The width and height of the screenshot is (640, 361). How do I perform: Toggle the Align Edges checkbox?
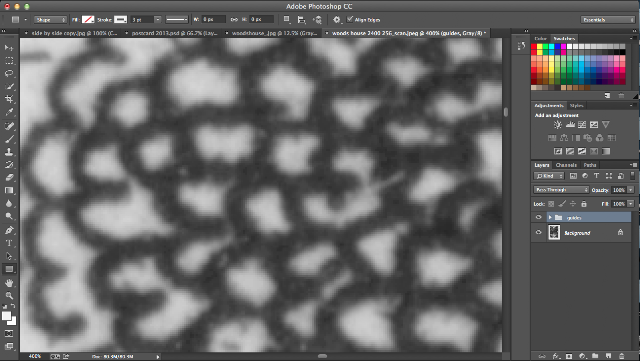pos(350,19)
